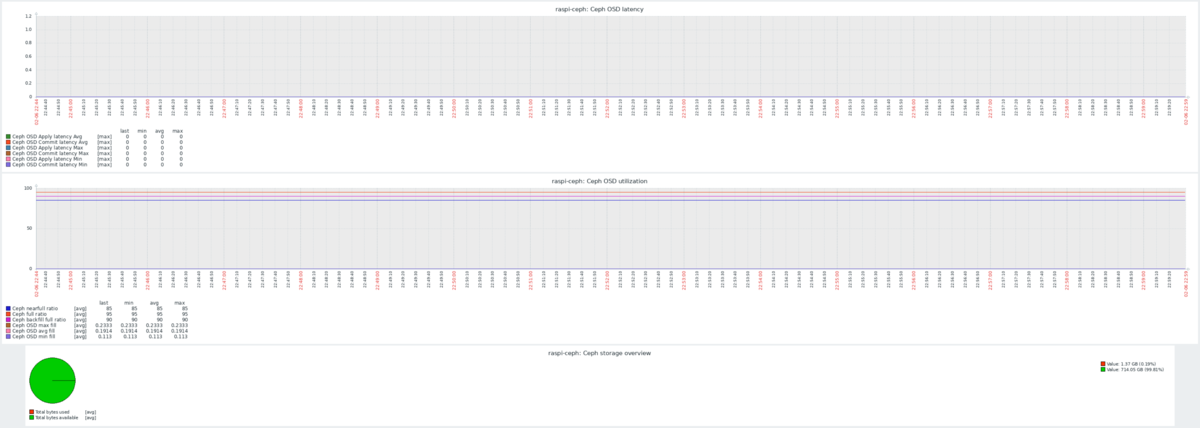This screenshot has width=1200, height=428.
Task: Click the 'Total bytes available' legend label
Action: (x=57, y=418)
